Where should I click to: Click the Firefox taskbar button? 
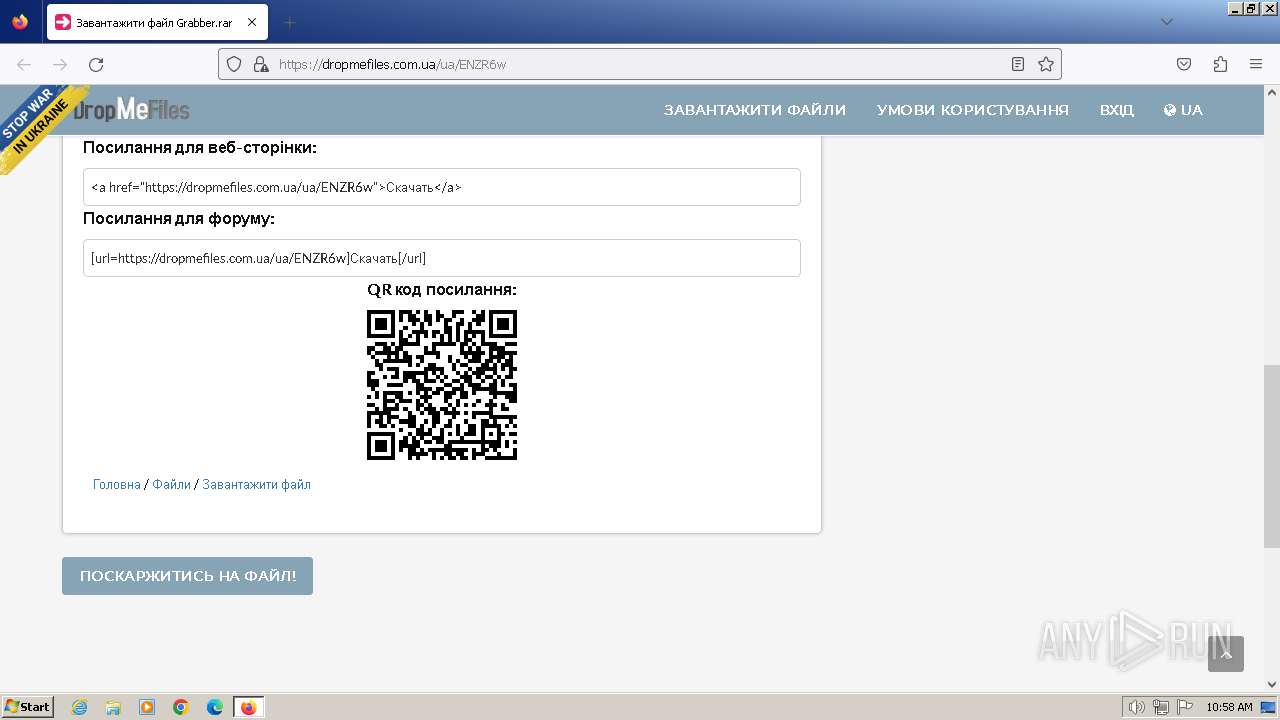pyautogui.click(x=249, y=707)
